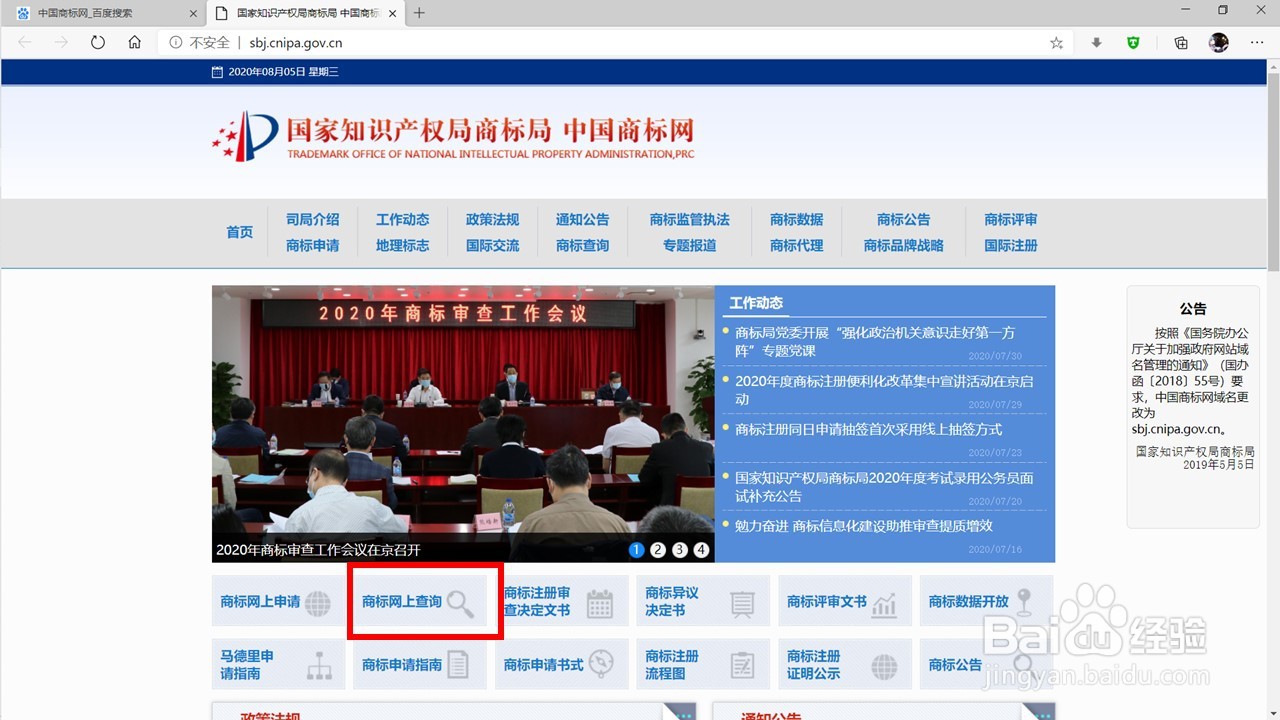
Task: Go to the browser home page icon
Action: coord(134,42)
